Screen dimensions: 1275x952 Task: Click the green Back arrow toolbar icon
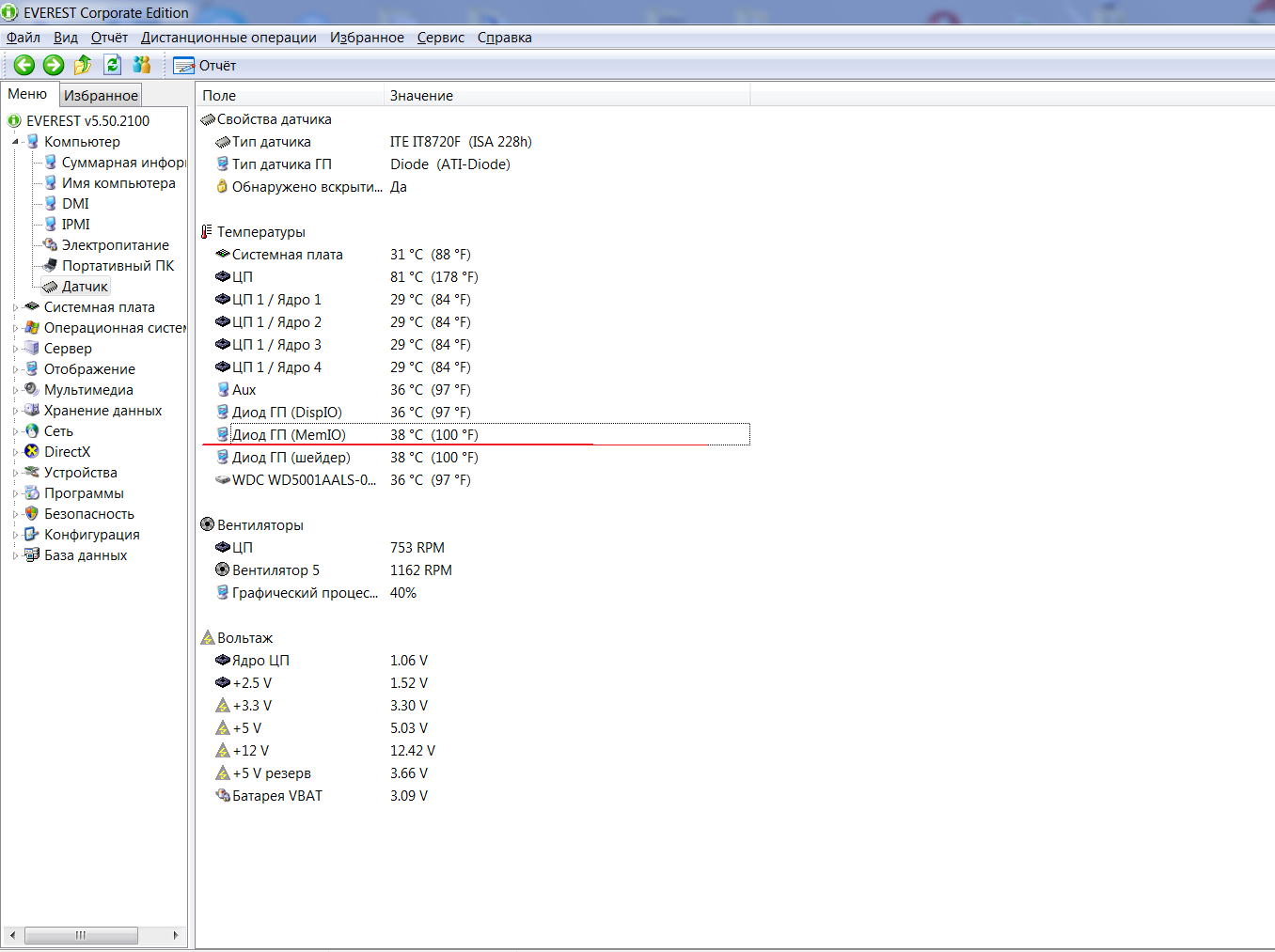[x=24, y=65]
